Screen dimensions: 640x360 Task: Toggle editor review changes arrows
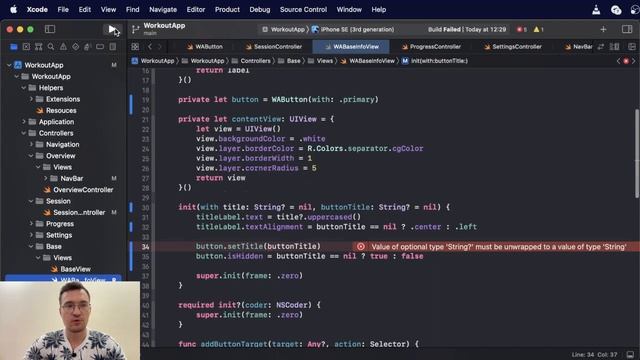tap(600, 47)
